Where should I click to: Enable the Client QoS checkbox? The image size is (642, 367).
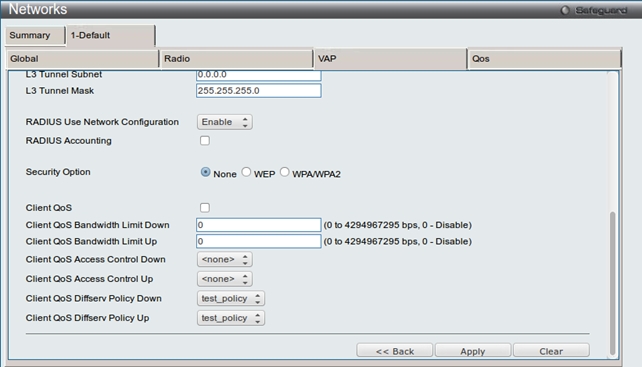(x=205, y=208)
